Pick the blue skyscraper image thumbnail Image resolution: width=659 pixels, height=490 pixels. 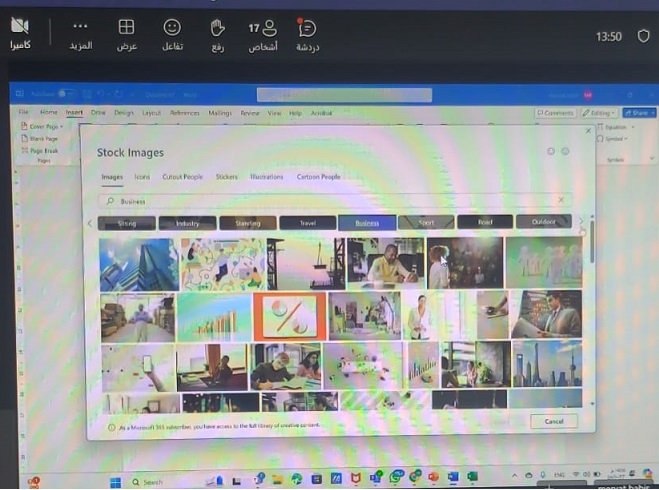pos(137,264)
